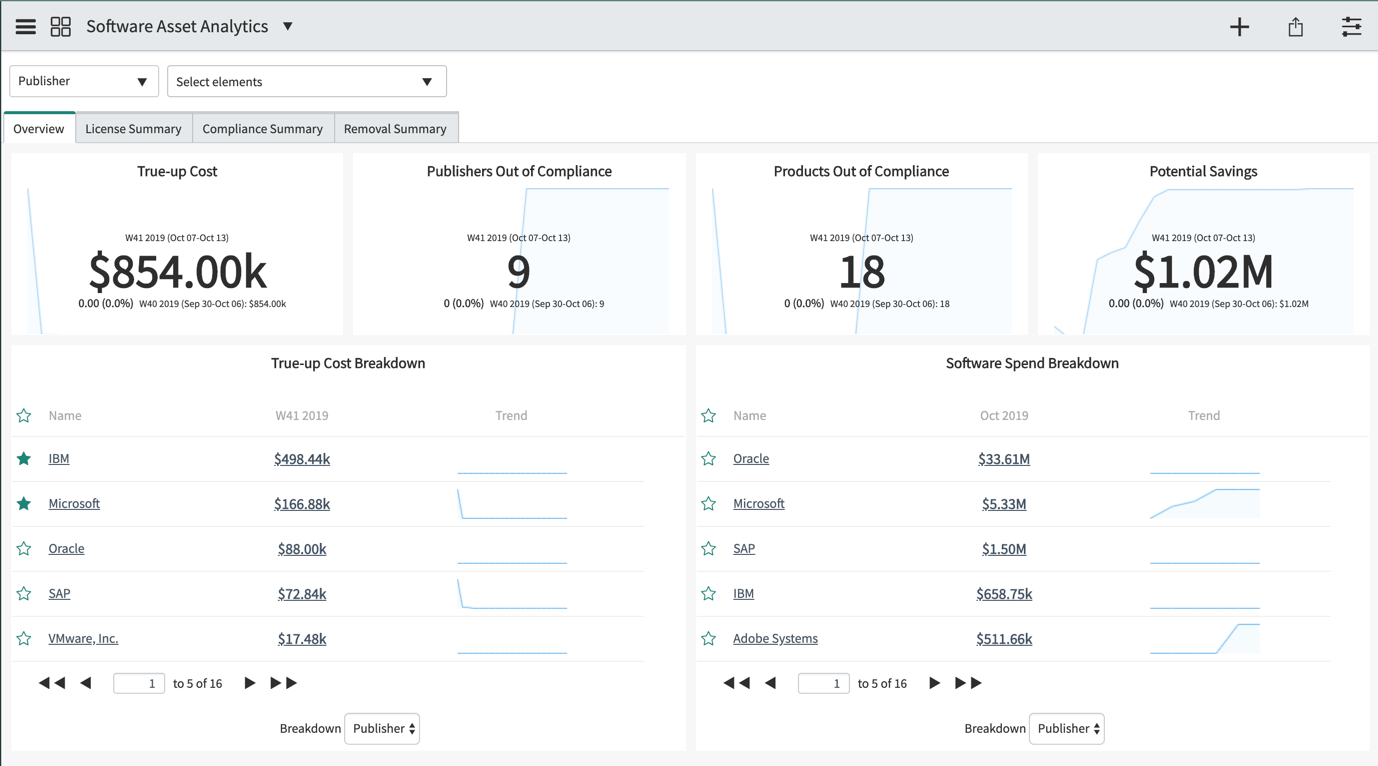
Task: Favorite Oracle in True-up Cost Breakdown
Action: pyautogui.click(x=24, y=549)
